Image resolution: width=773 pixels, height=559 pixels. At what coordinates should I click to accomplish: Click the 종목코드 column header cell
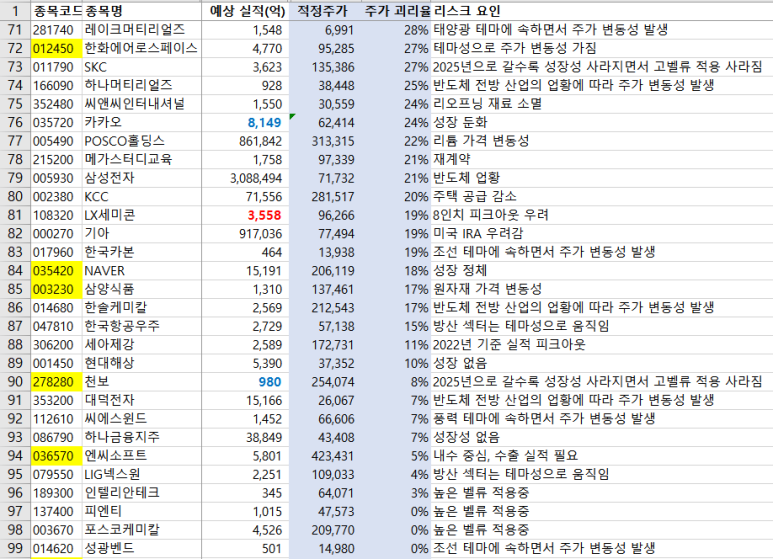click(57, 10)
